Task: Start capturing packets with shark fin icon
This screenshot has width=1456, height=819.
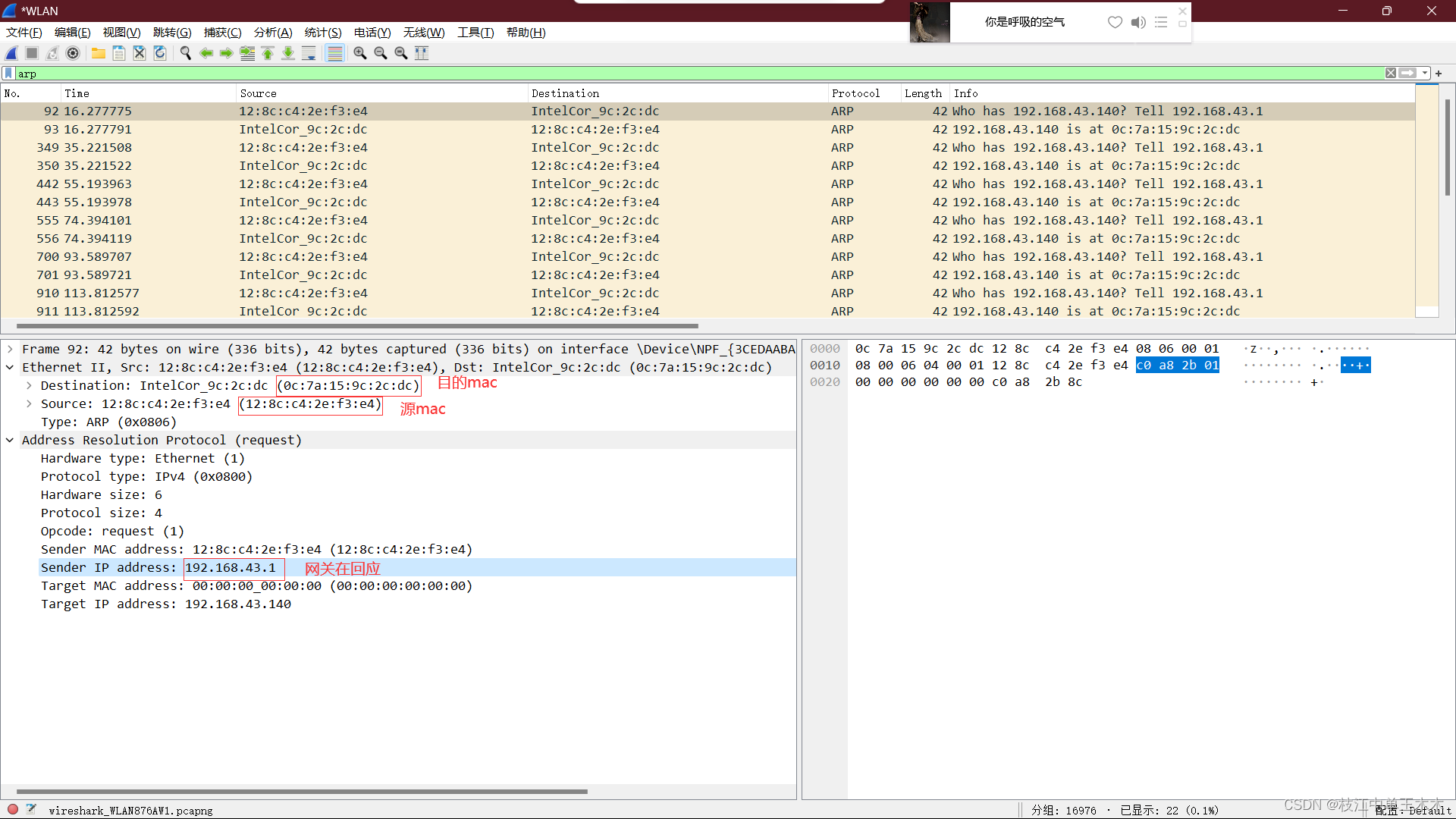Action: coord(11,53)
